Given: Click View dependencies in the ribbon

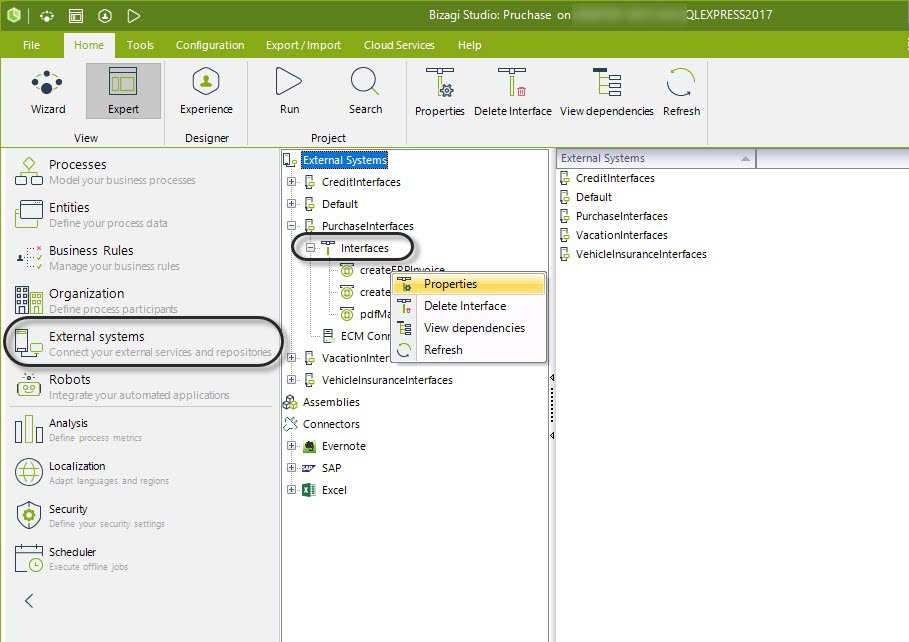Looking at the screenshot, I should [x=606, y=93].
